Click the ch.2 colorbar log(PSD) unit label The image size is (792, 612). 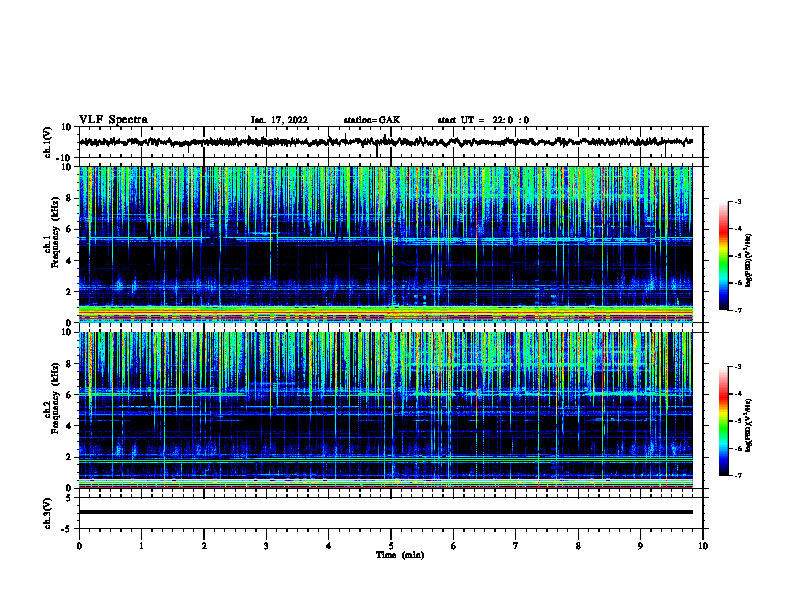(x=749, y=425)
